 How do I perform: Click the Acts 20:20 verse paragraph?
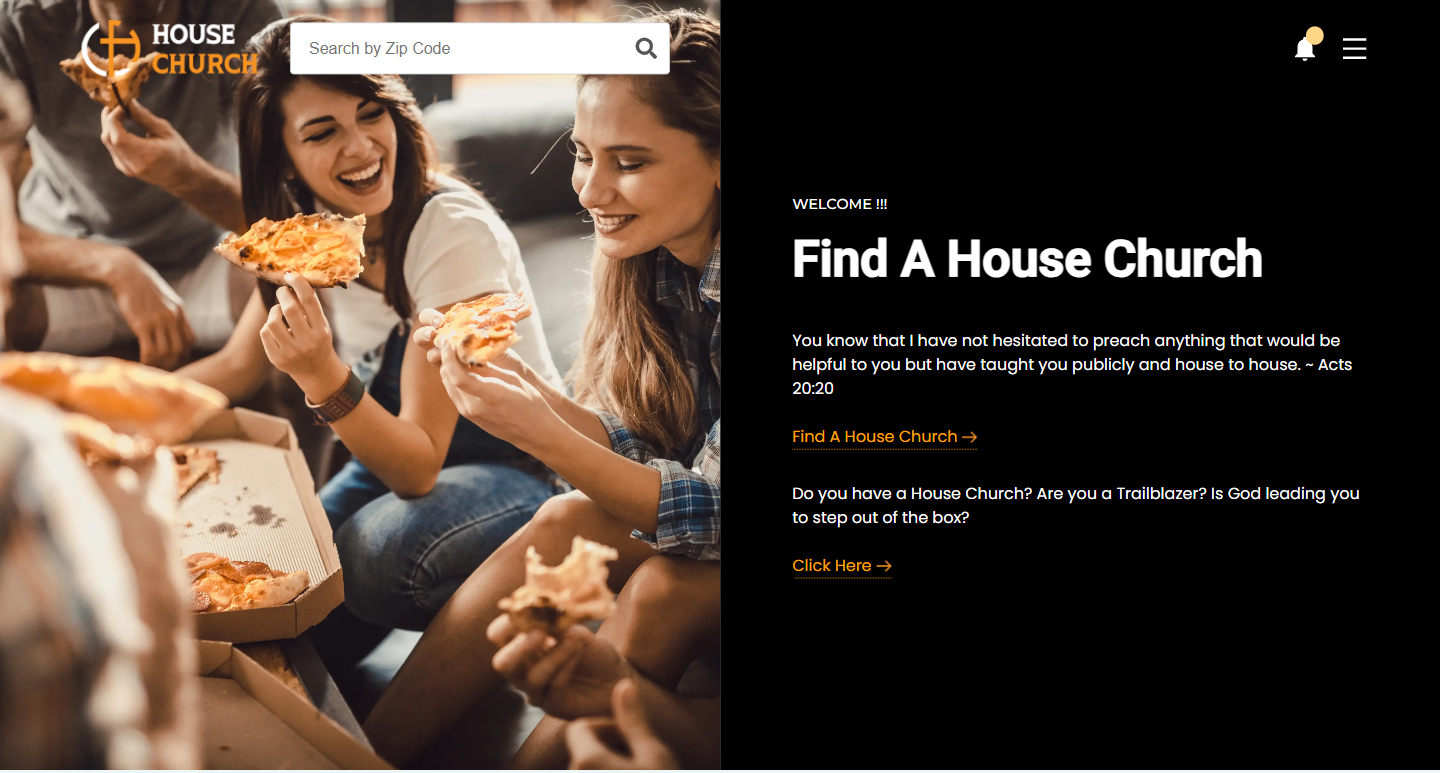1072,364
